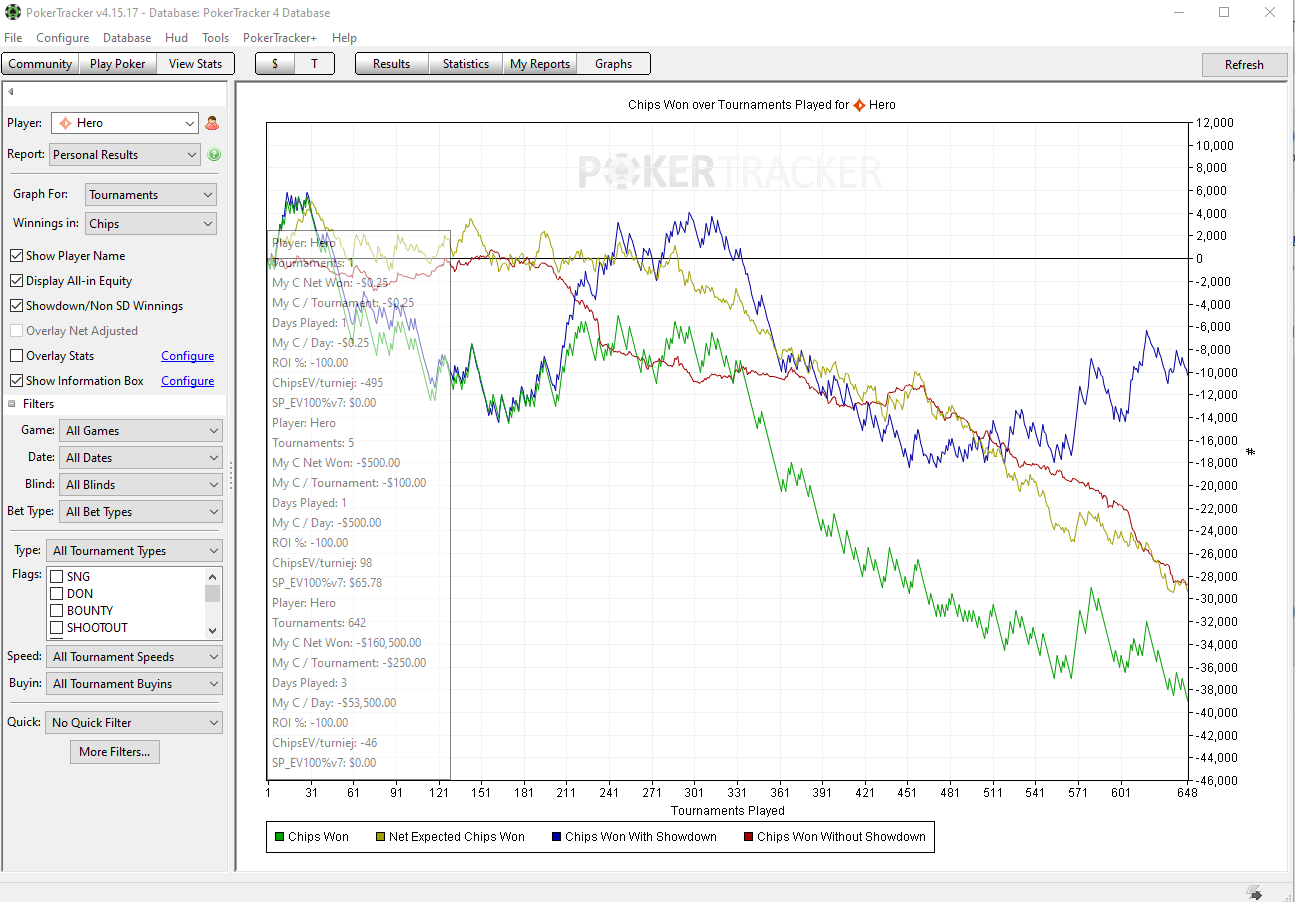Open the Database menu
1295x902 pixels.
[127, 38]
